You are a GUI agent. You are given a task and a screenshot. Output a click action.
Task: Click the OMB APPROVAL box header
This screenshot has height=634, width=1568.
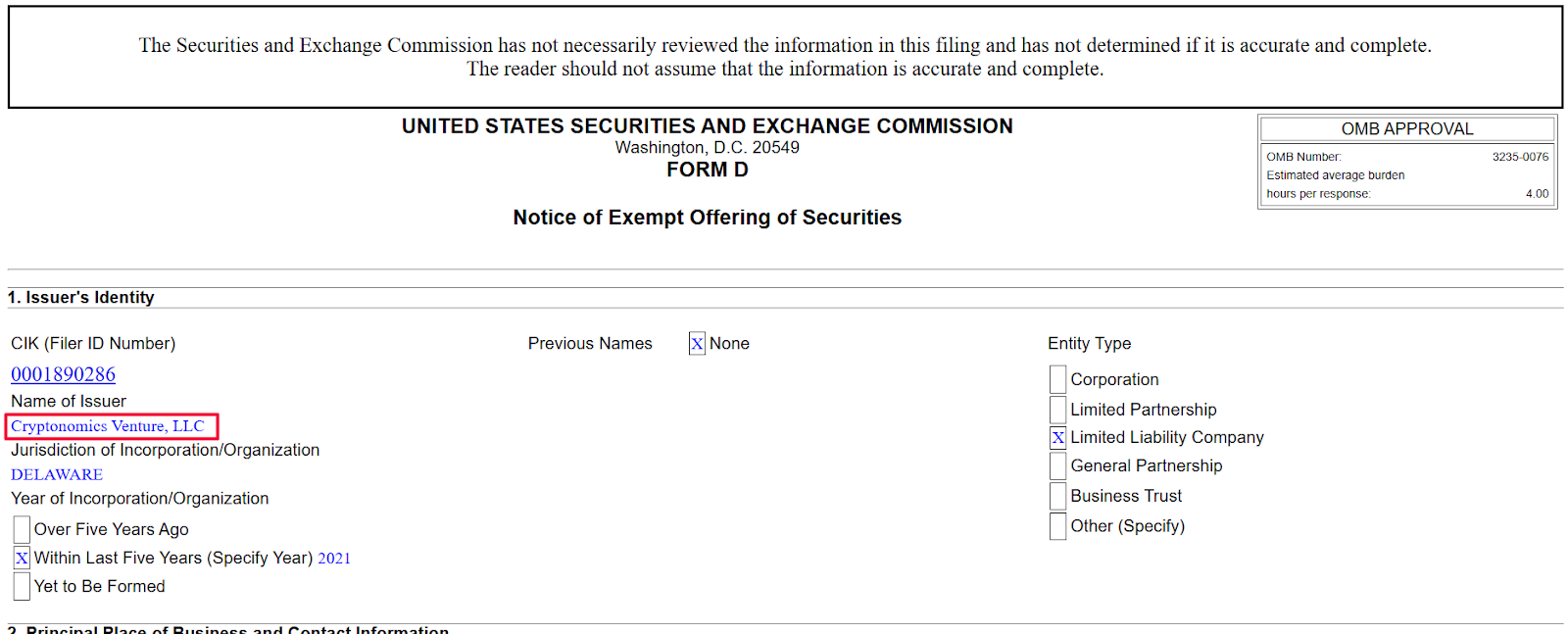(1407, 128)
